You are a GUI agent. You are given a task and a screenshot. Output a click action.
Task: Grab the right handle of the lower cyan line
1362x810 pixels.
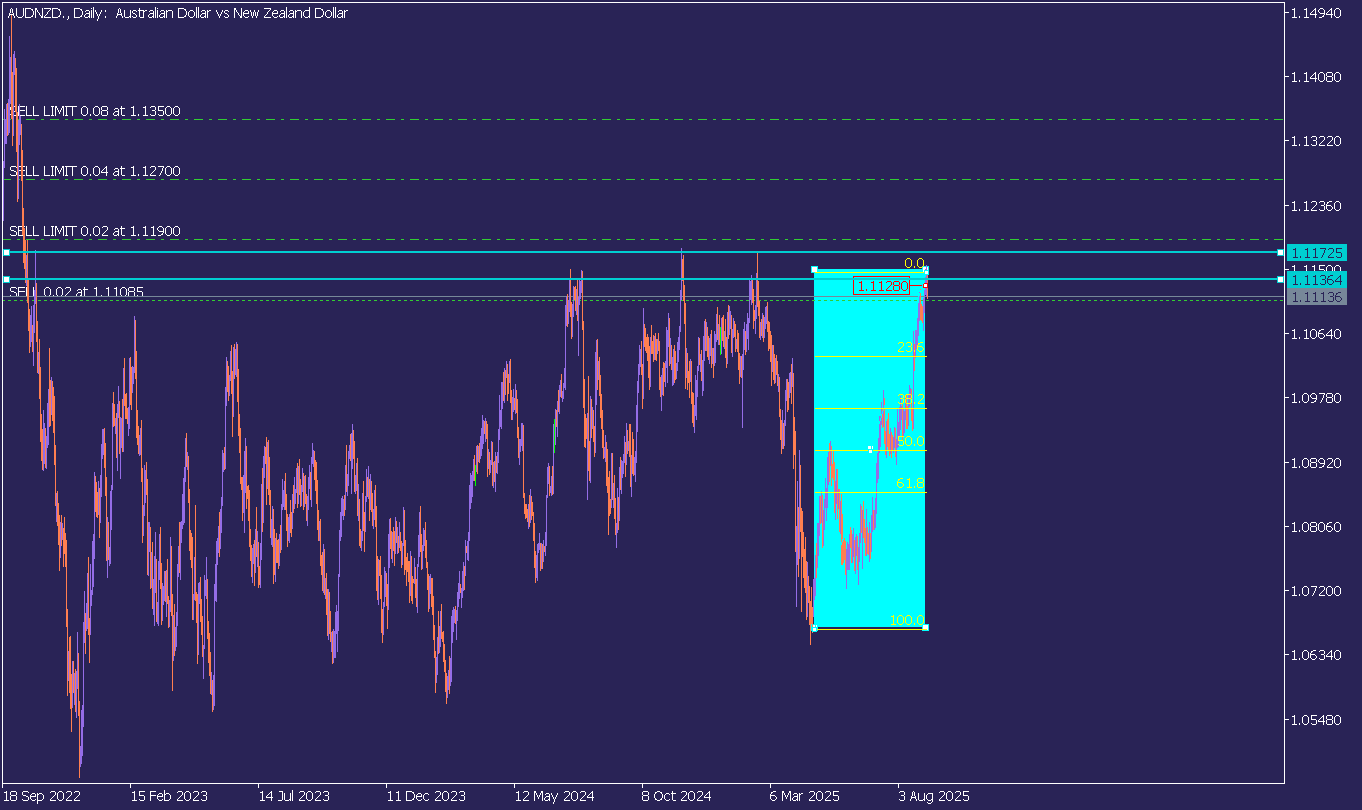tap(1280, 280)
